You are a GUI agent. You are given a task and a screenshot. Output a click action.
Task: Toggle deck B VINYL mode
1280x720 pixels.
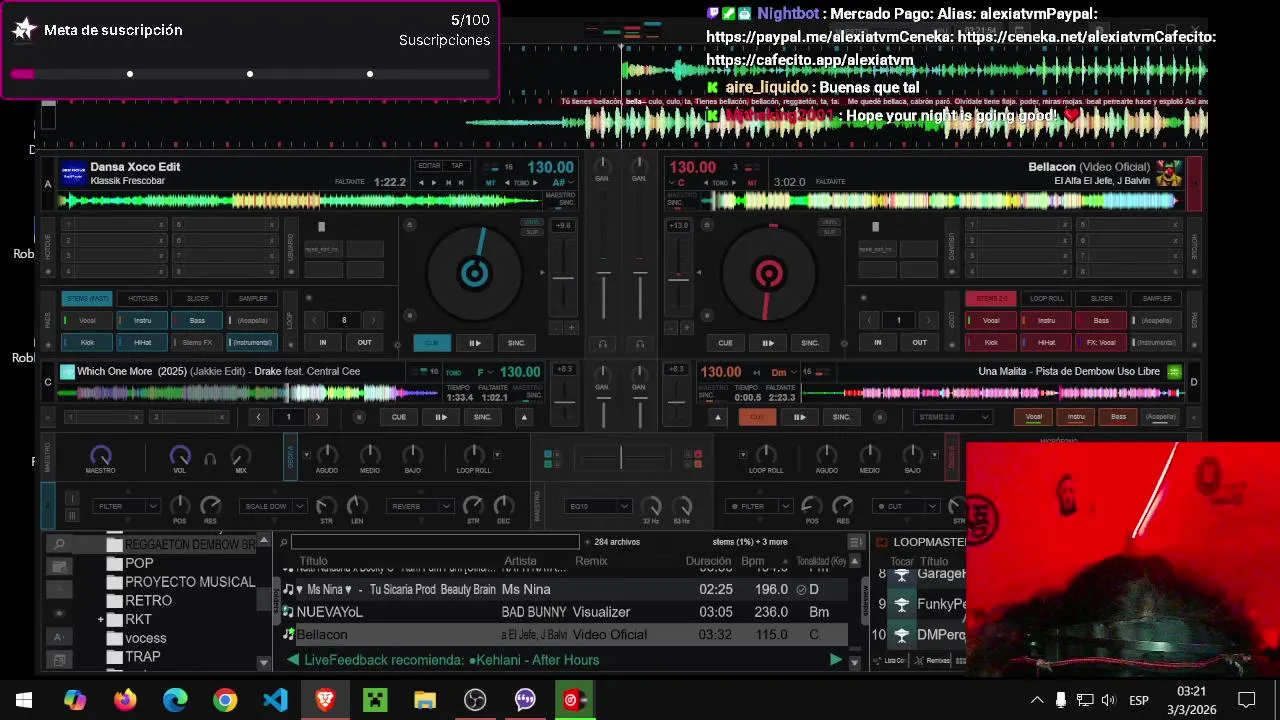pos(829,222)
